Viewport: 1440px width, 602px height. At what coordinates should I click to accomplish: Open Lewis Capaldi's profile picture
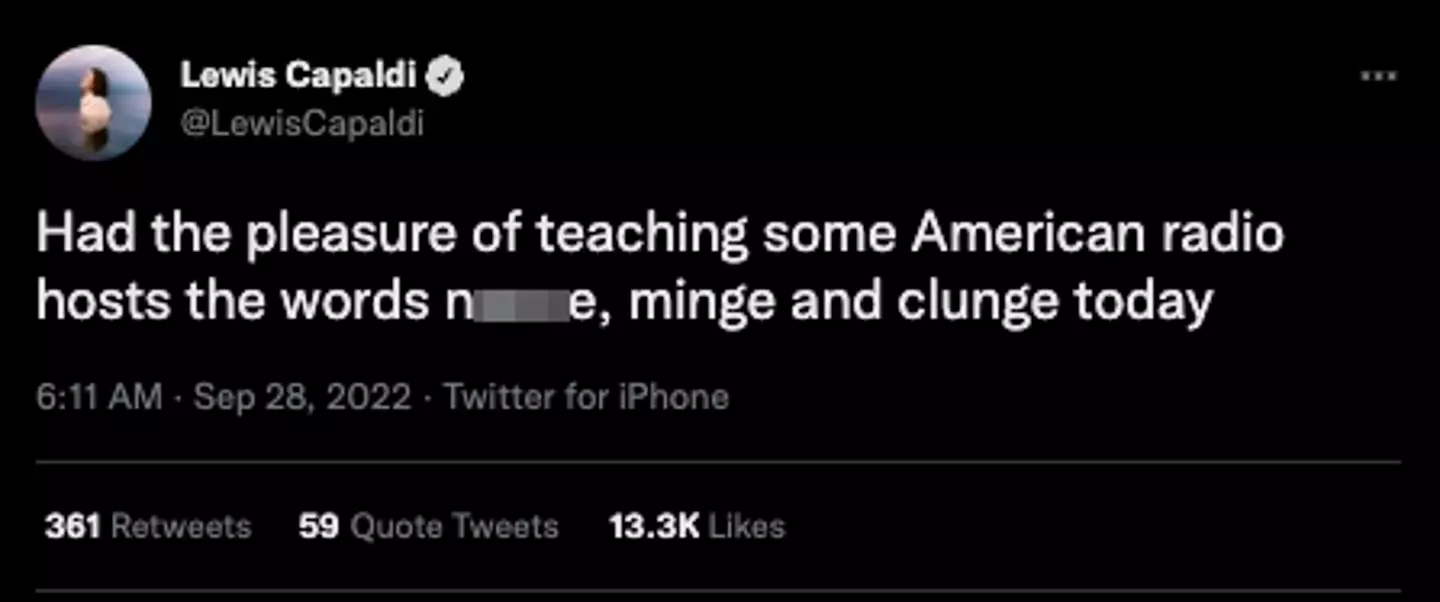(93, 103)
